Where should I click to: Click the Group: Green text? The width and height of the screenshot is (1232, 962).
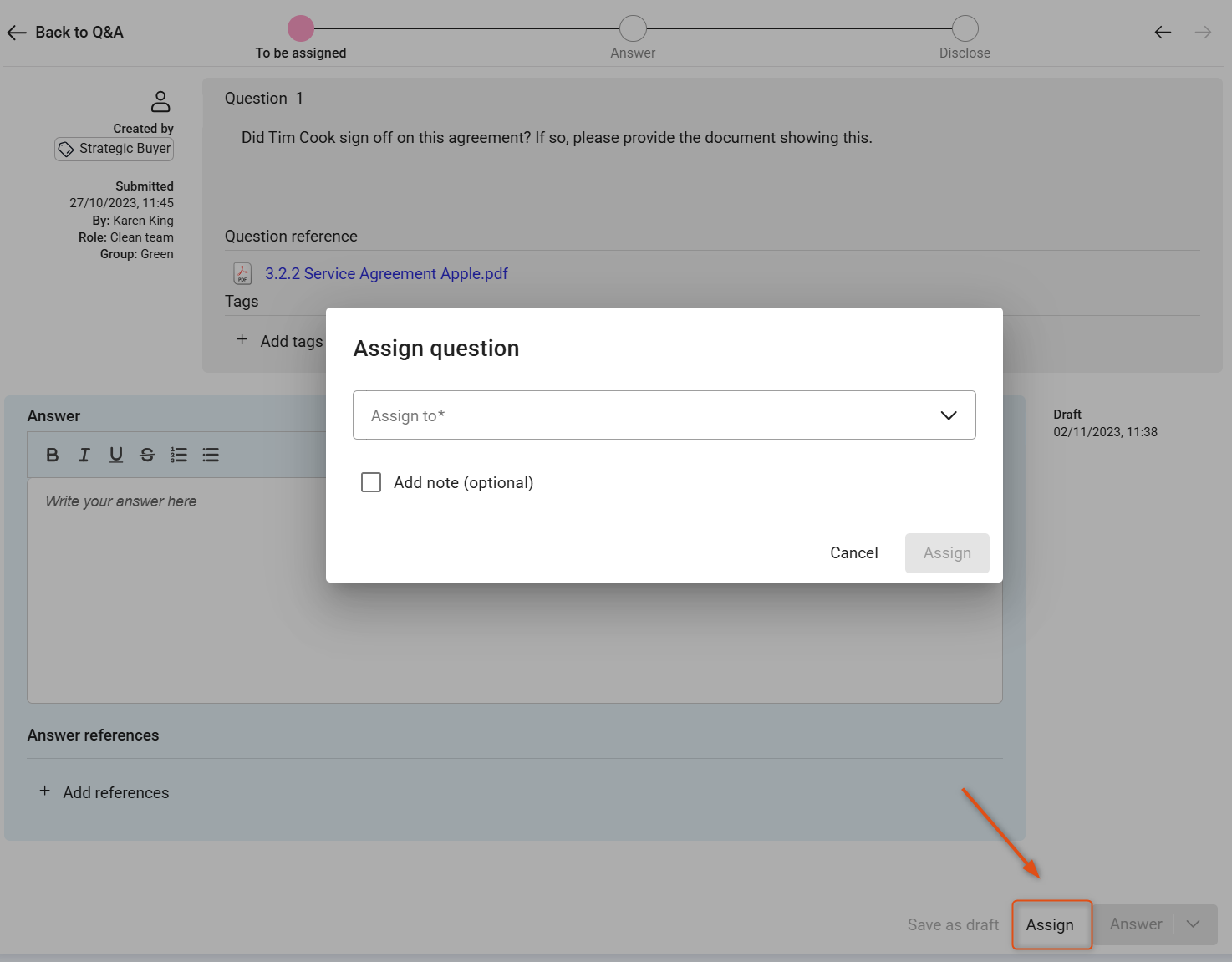[x=137, y=254]
